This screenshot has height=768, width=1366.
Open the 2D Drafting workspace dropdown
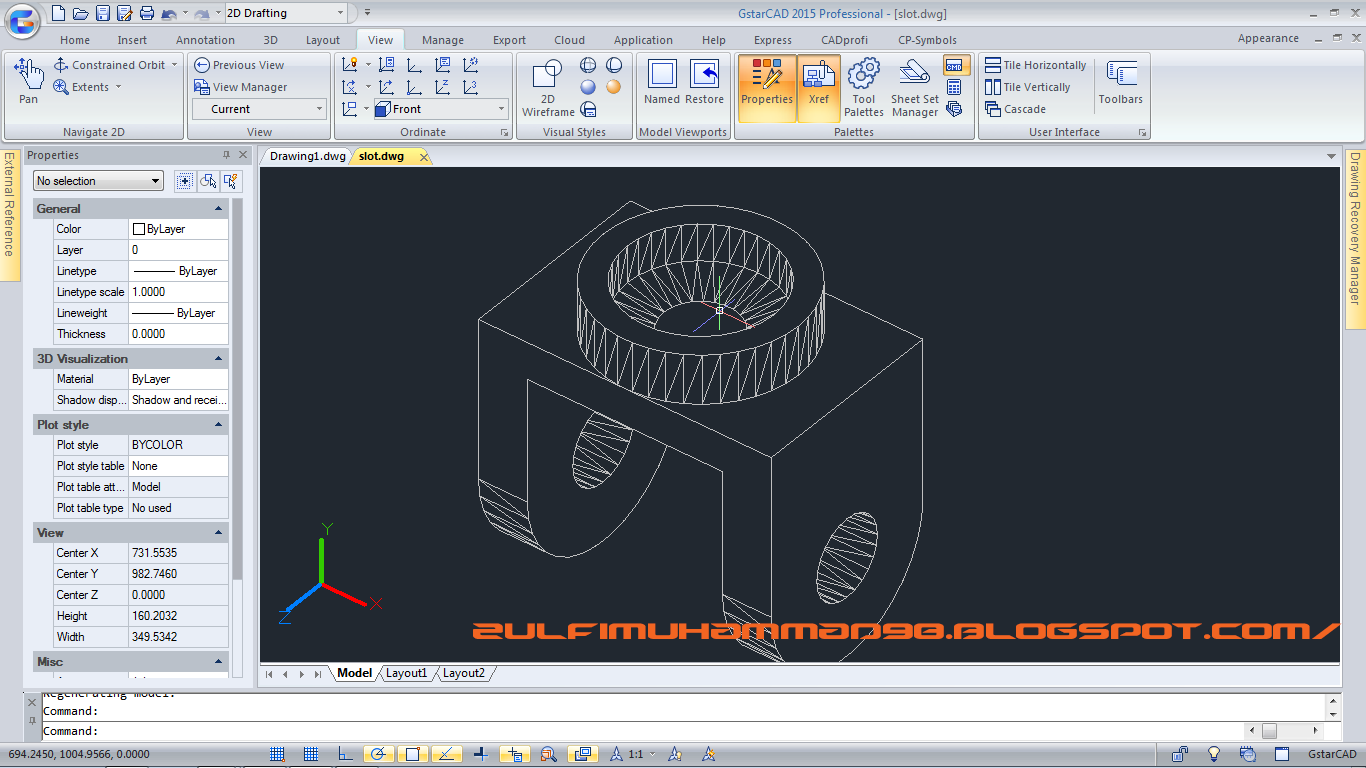point(284,13)
